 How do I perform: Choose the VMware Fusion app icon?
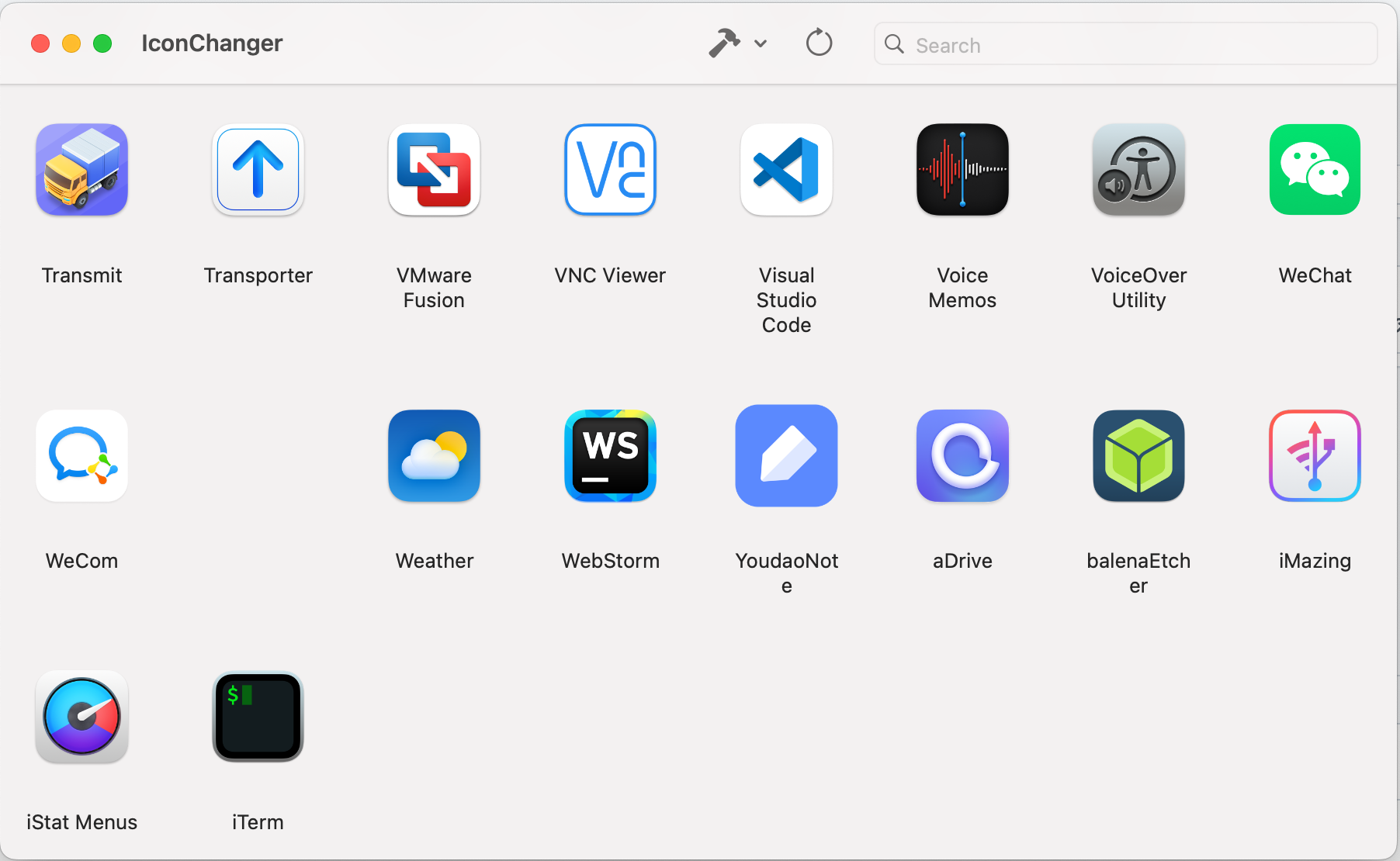tap(434, 169)
